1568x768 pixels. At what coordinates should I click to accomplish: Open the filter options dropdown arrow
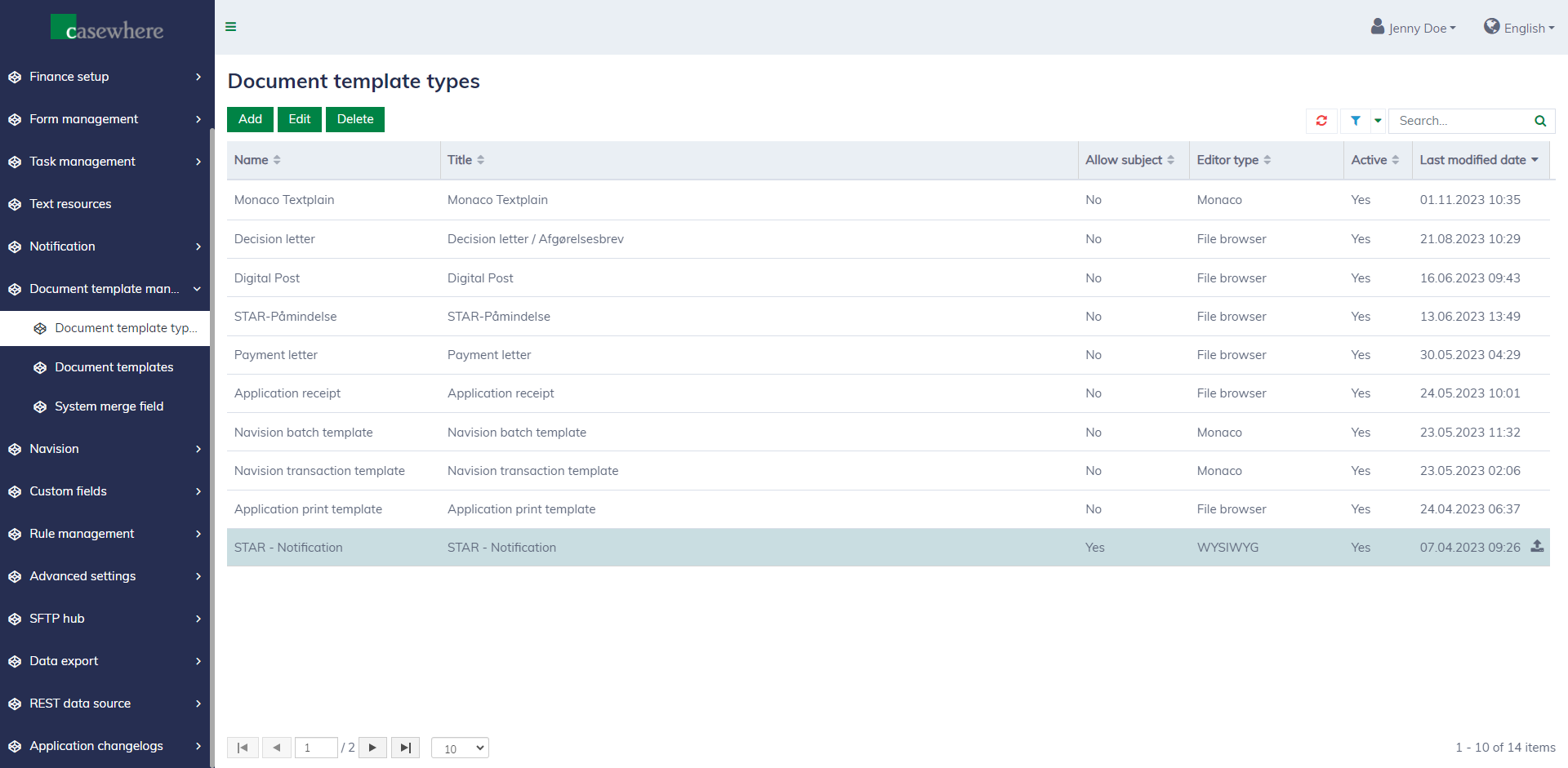pyautogui.click(x=1378, y=121)
